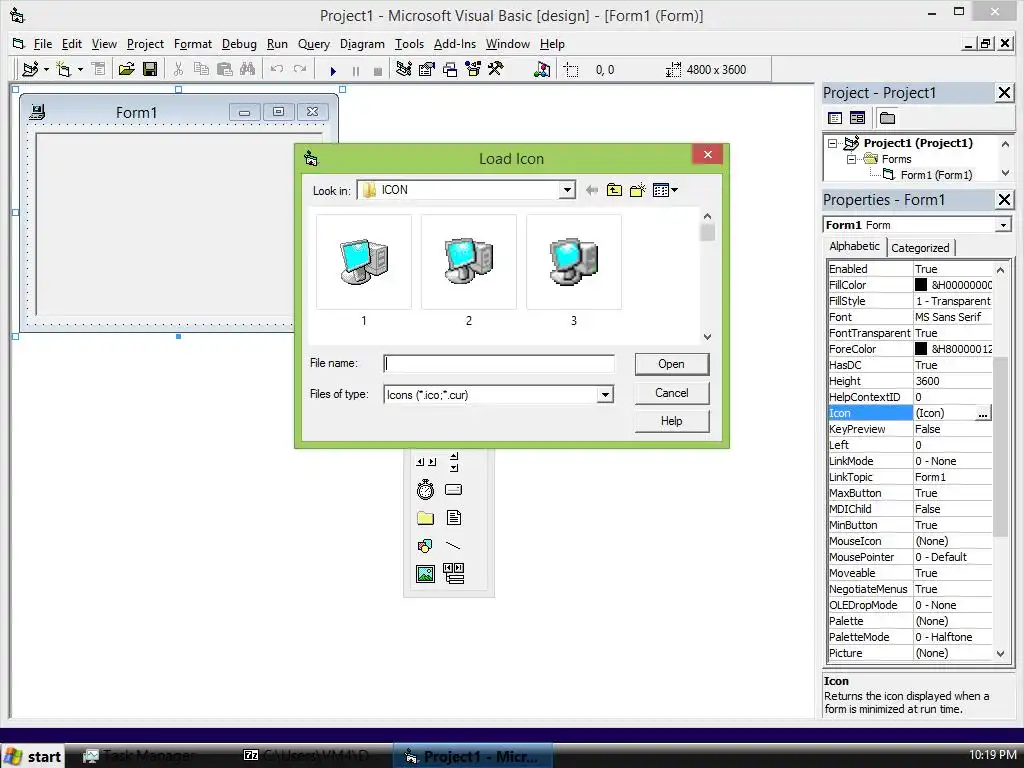1024x768 pixels.
Task: Collapse the Forms folder tree node
Action: [x=851, y=159]
